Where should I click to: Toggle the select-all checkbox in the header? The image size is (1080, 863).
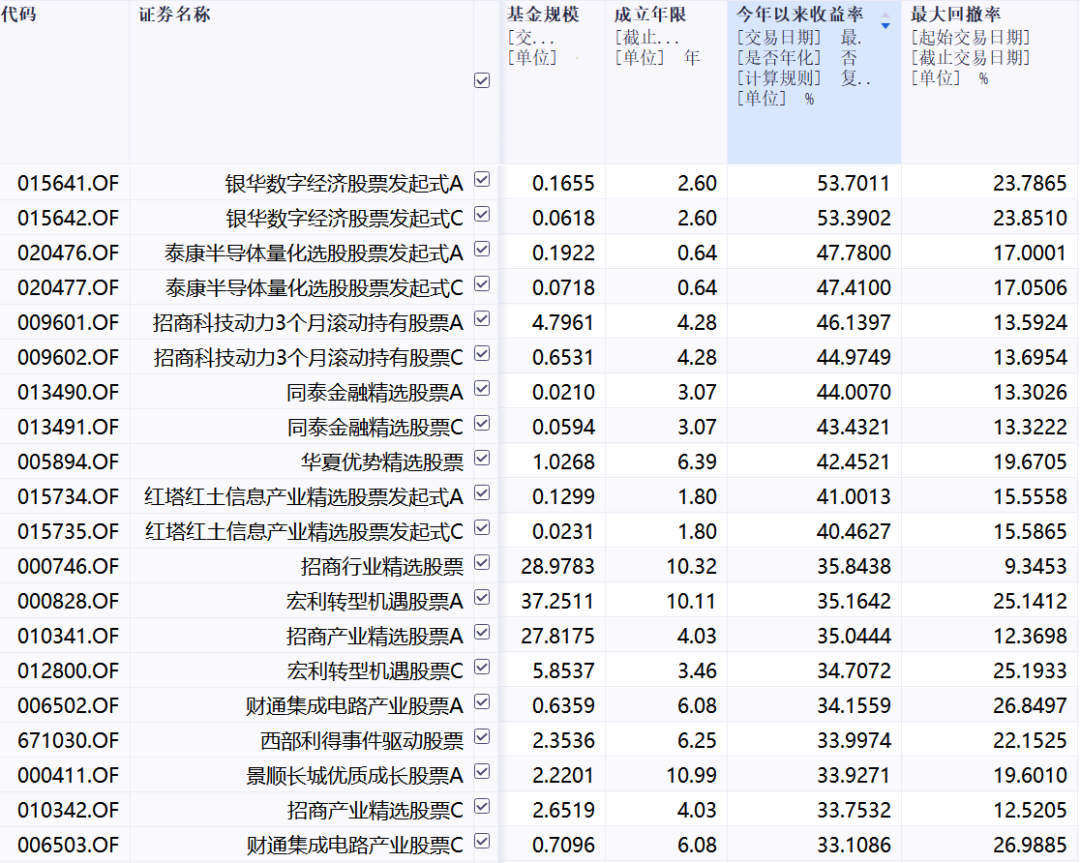[482, 81]
